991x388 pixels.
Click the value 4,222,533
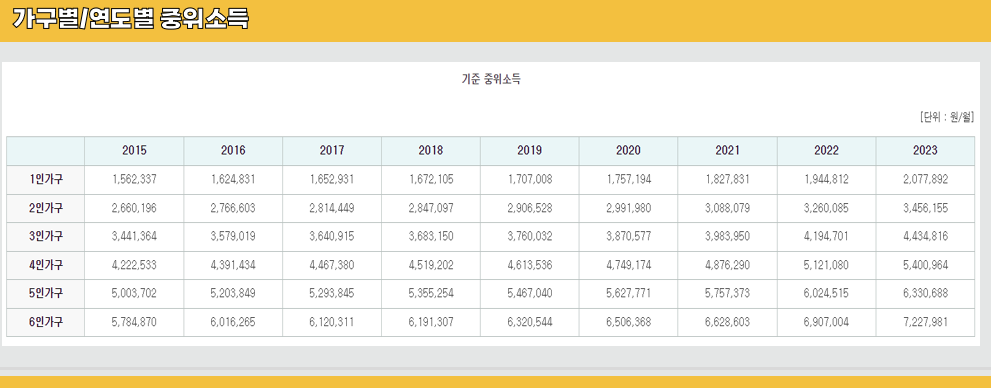pos(135,265)
